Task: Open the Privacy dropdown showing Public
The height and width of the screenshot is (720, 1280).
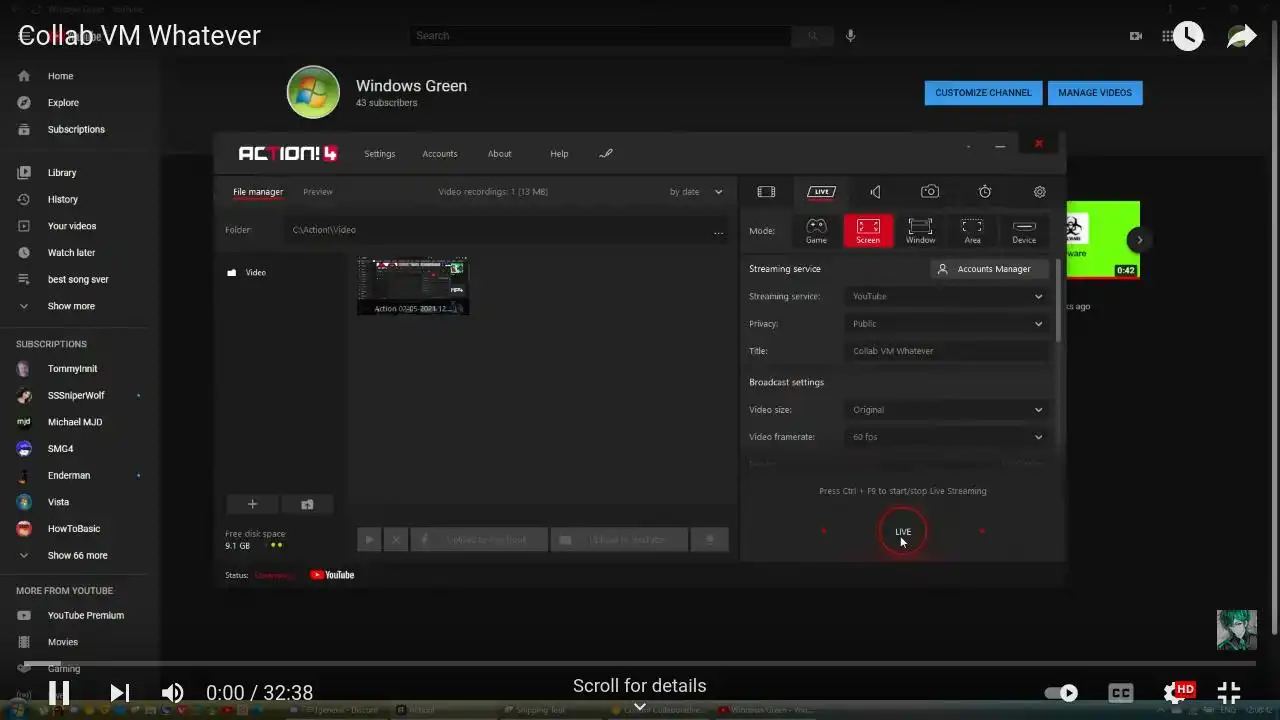Action: pyautogui.click(x=947, y=324)
